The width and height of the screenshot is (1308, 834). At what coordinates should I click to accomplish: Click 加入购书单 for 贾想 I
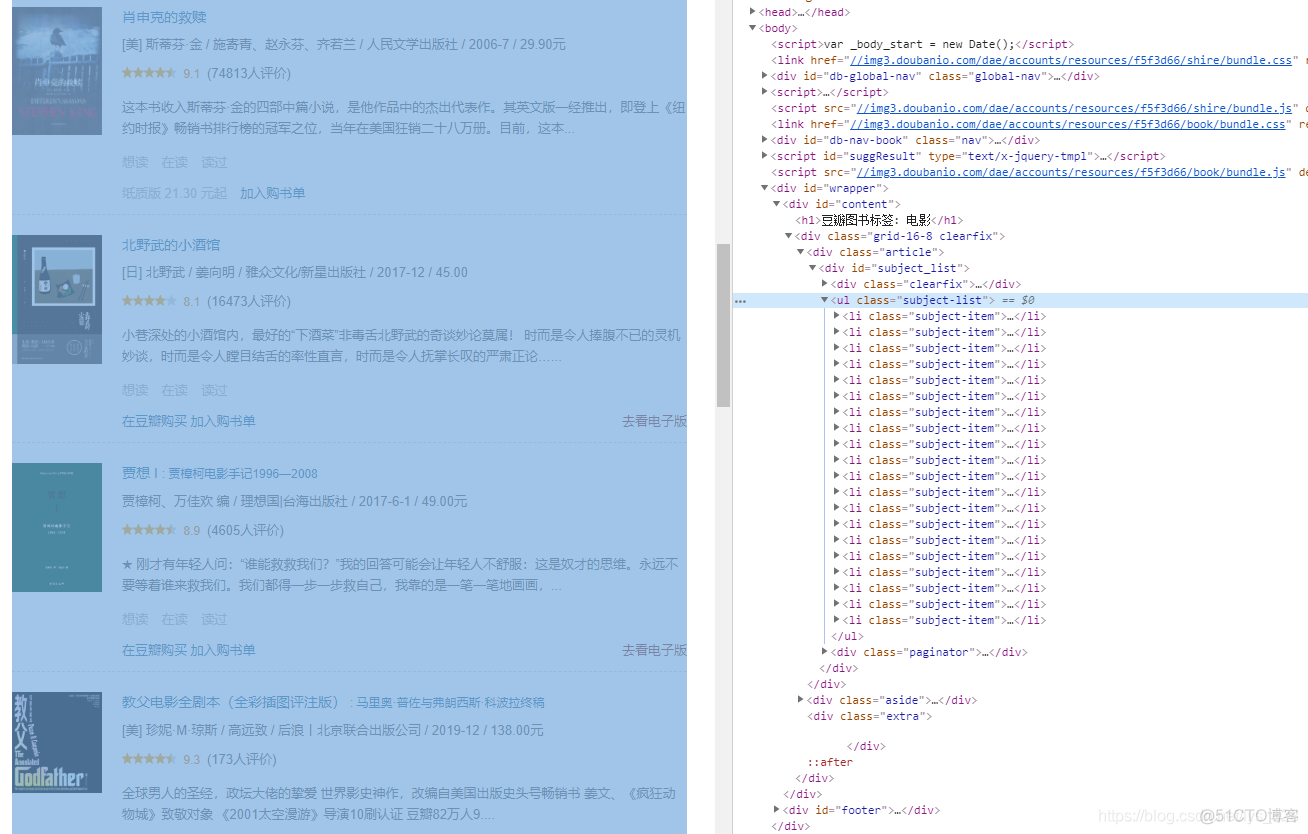pos(223,650)
